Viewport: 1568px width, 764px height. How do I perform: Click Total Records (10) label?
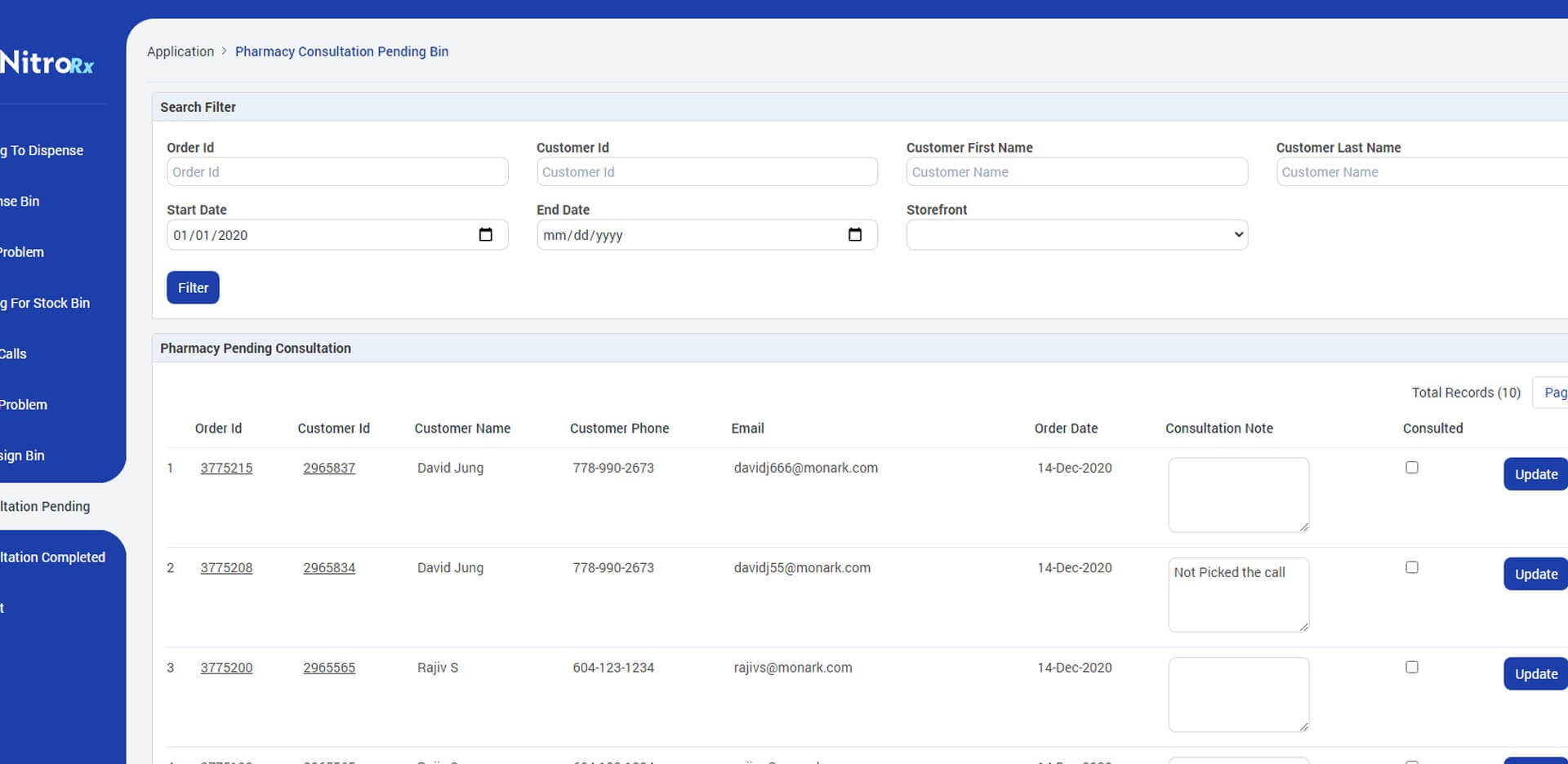1466,393
